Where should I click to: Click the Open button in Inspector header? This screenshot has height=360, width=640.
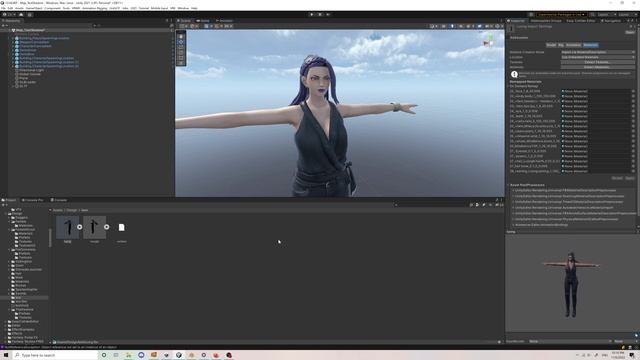tap(630, 32)
